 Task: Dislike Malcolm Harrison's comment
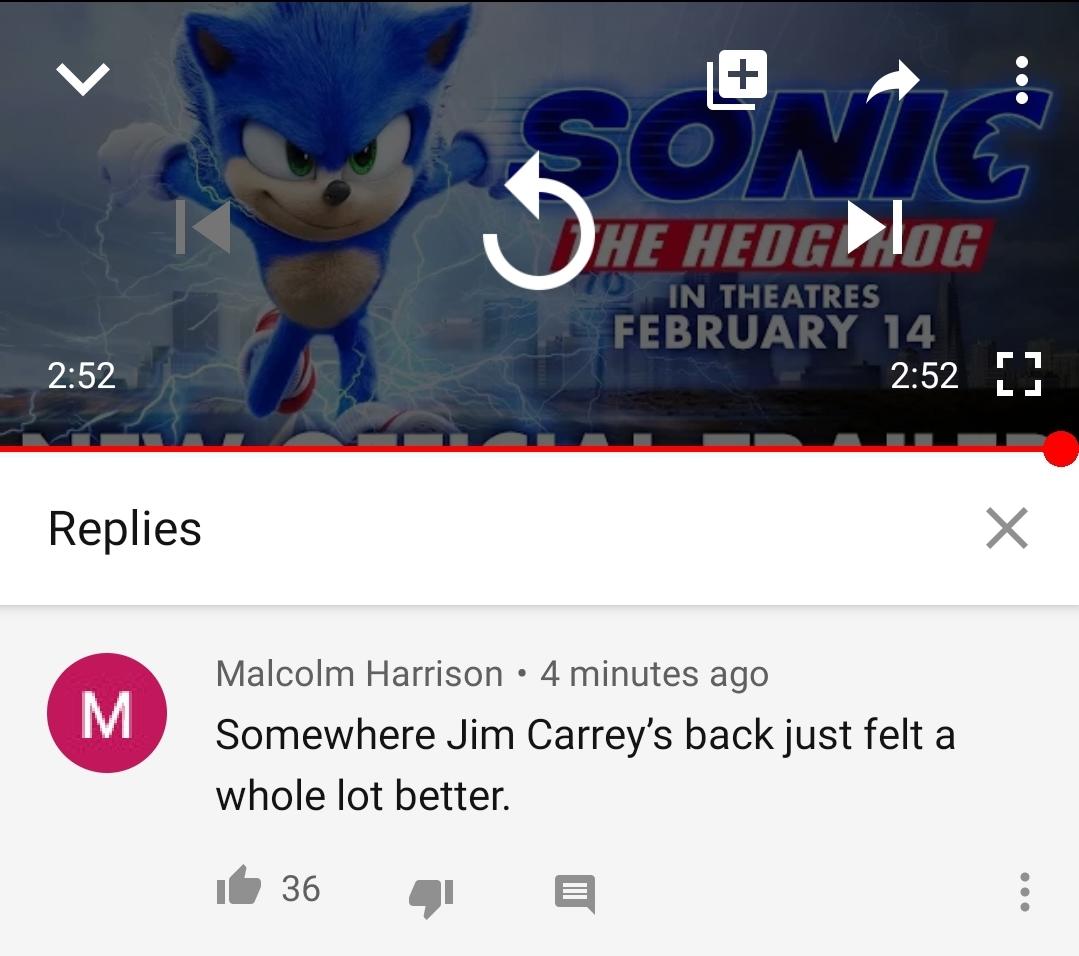(431, 896)
